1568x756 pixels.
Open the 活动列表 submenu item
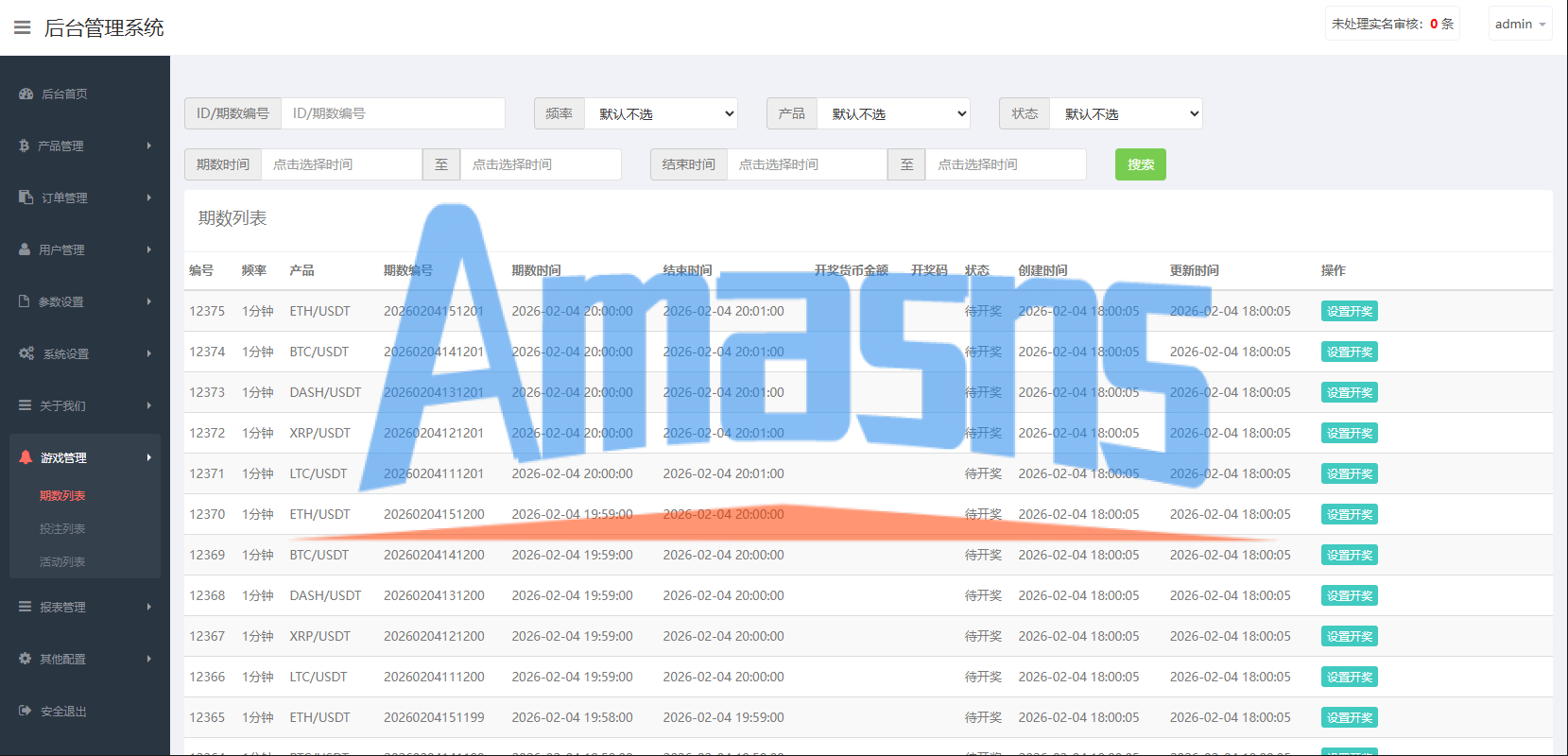(x=62, y=561)
